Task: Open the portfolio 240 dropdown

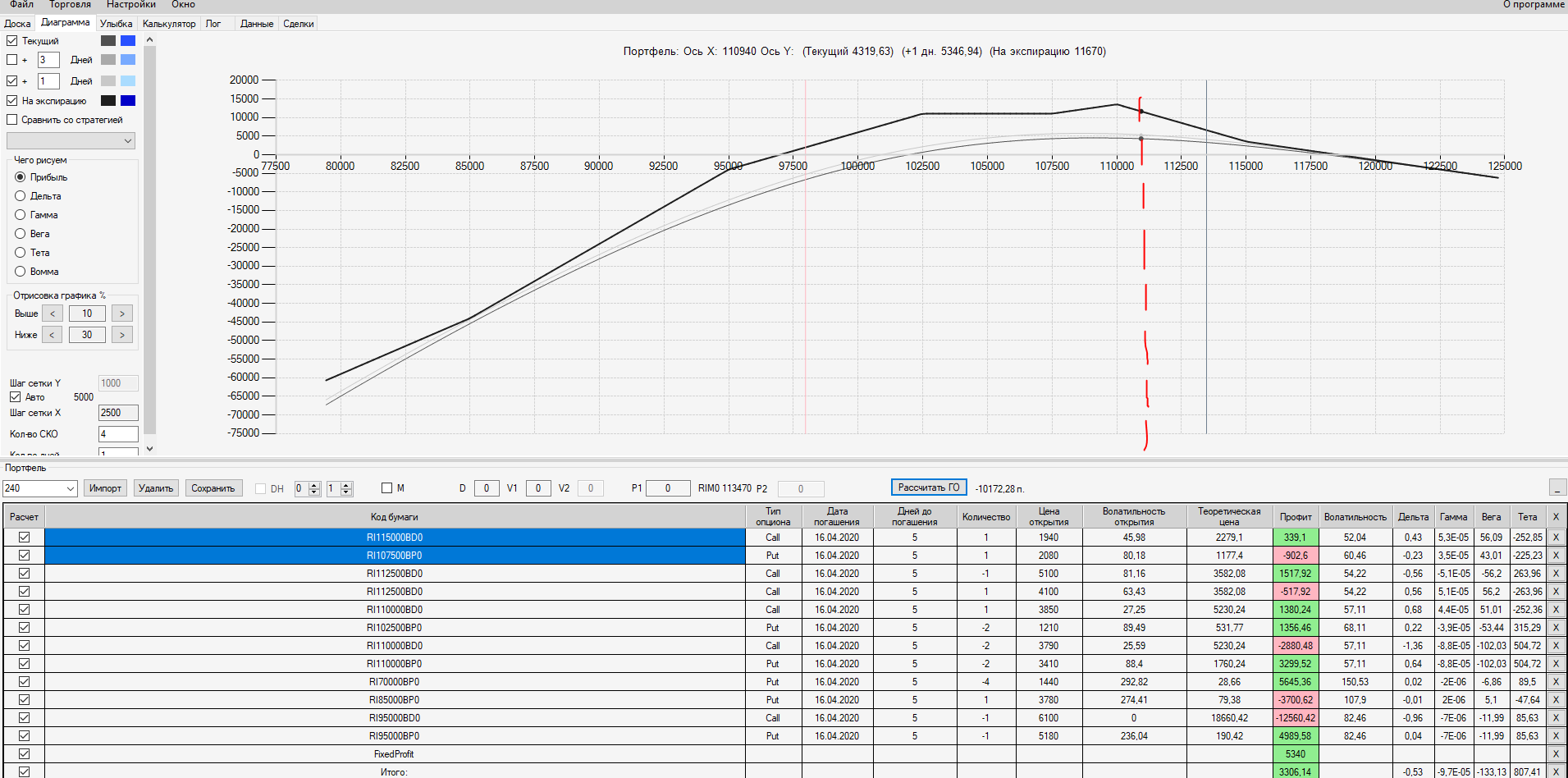Action: tap(40, 488)
